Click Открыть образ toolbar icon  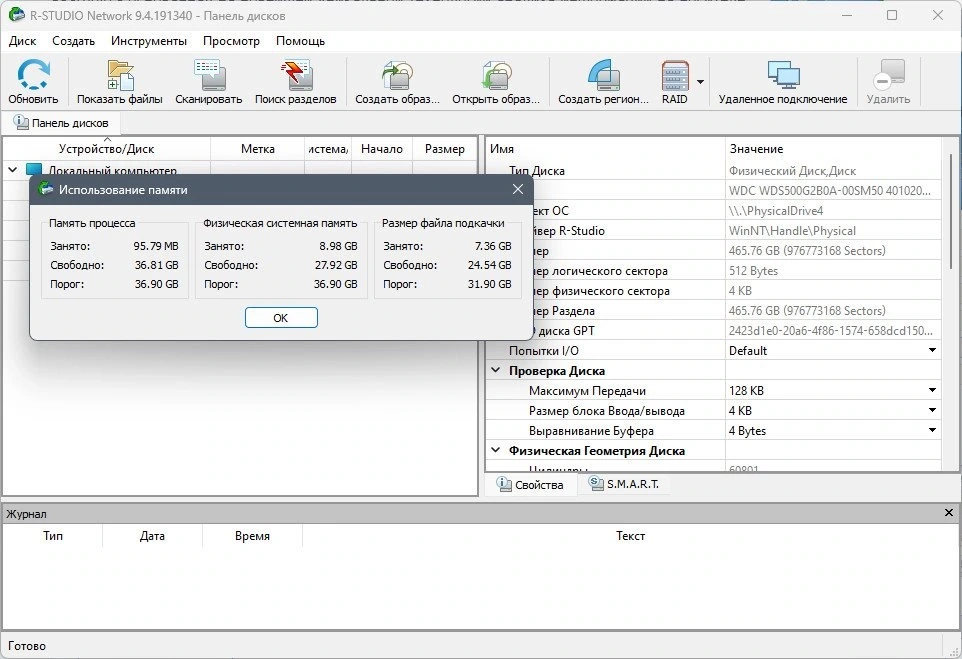[x=496, y=75]
